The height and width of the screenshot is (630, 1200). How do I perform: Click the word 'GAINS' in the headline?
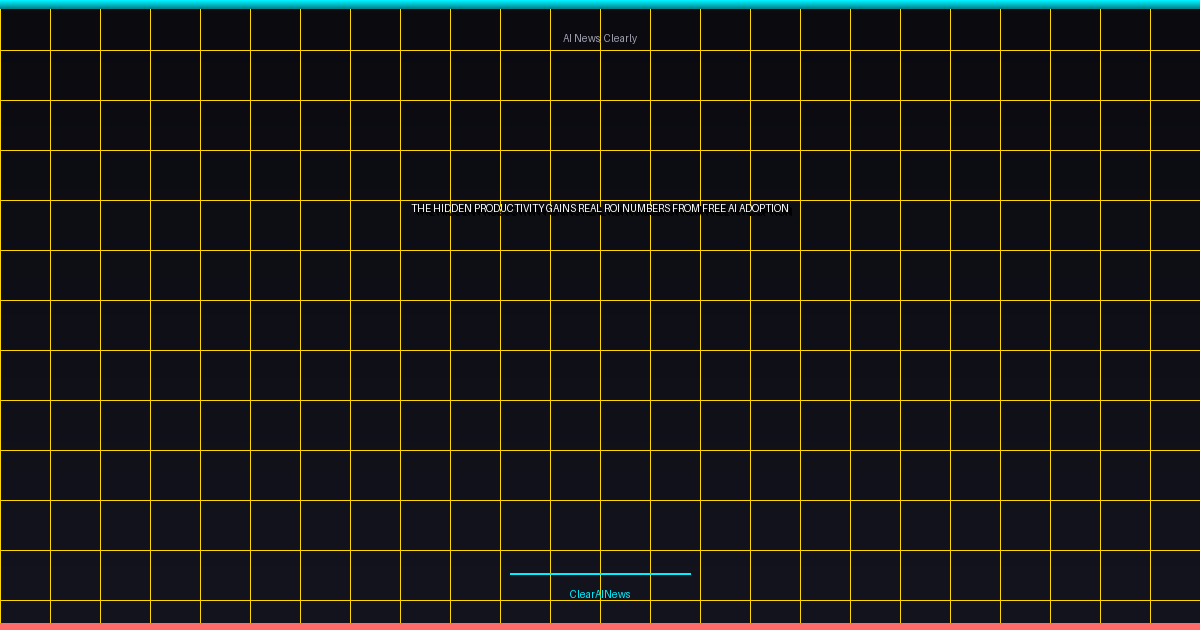561,208
